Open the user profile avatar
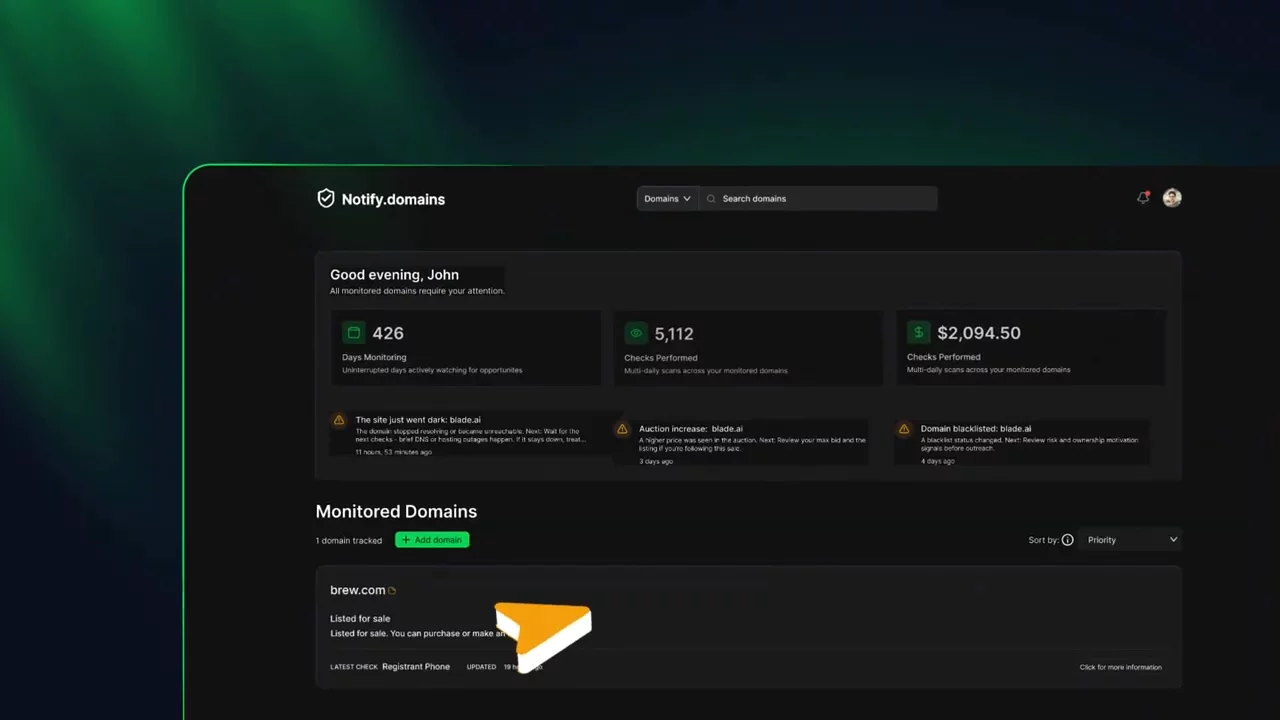The image size is (1280, 720). coord(1172,198)
